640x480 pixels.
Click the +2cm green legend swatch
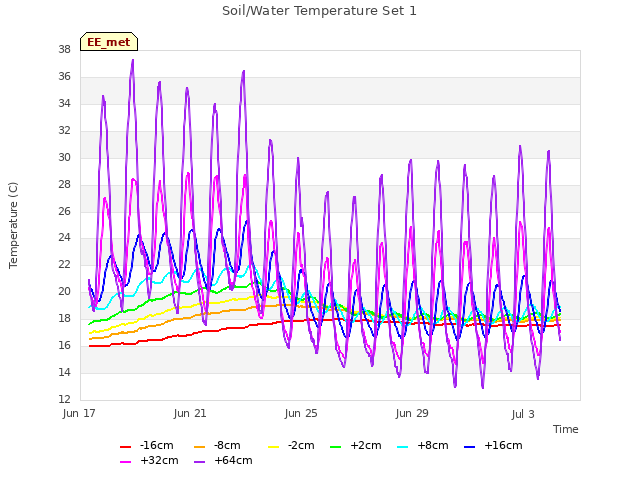coord(336,447)
